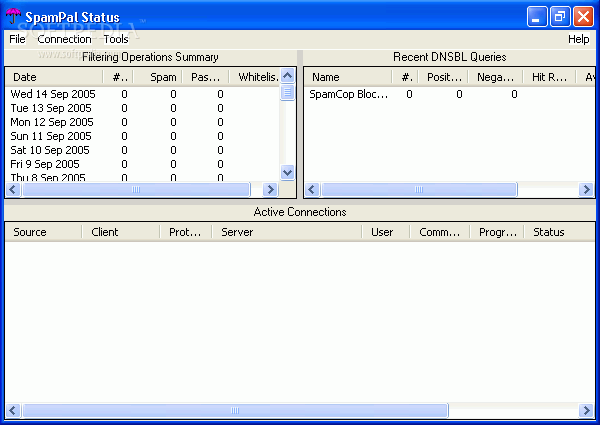Click the filtering summary scroll up arrow
The width and height of the screenshot is (600, 425).
pyautogui.click(x=287, y=76)
